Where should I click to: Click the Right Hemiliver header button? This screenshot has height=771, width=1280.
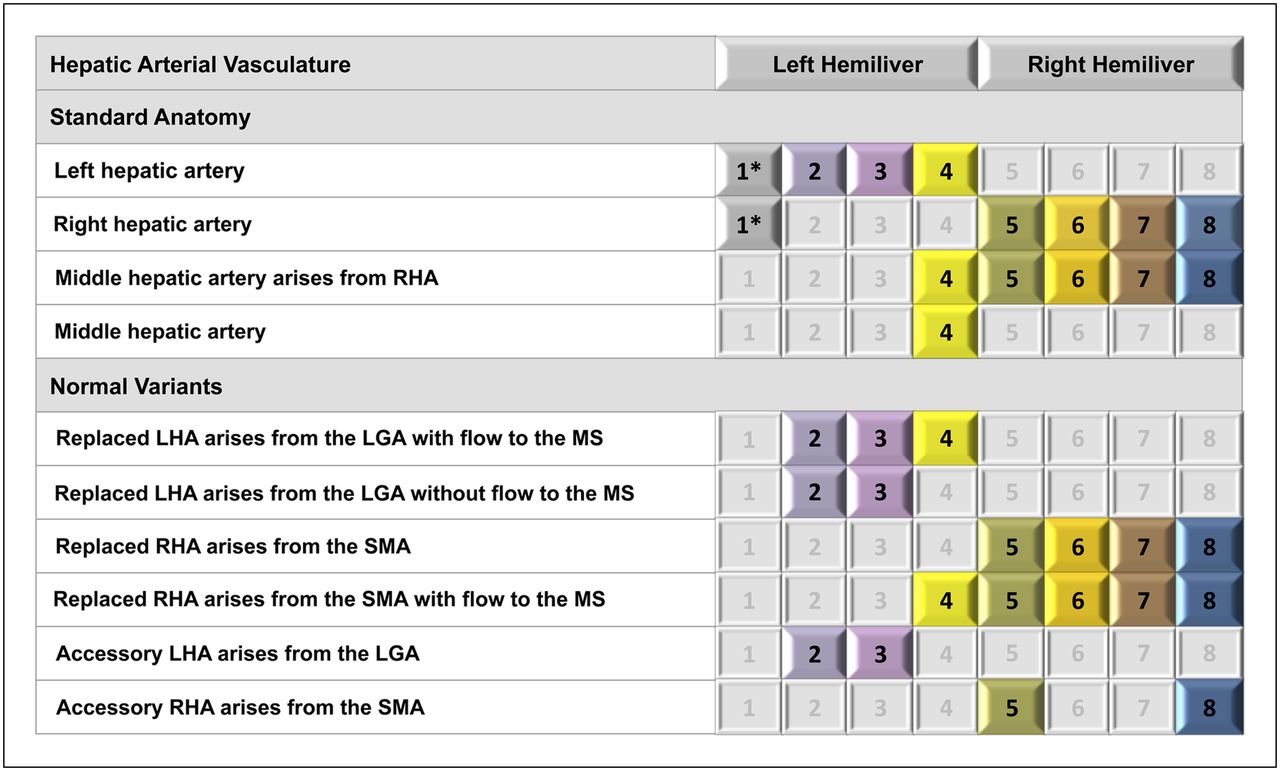pyautogui.click(x=1111, y=65)
